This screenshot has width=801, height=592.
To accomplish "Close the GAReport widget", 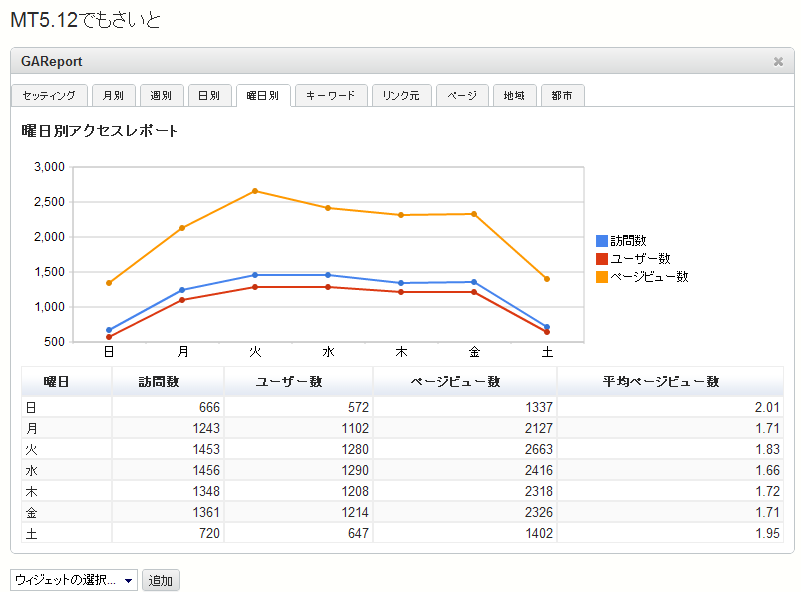I will click(778, 62).
